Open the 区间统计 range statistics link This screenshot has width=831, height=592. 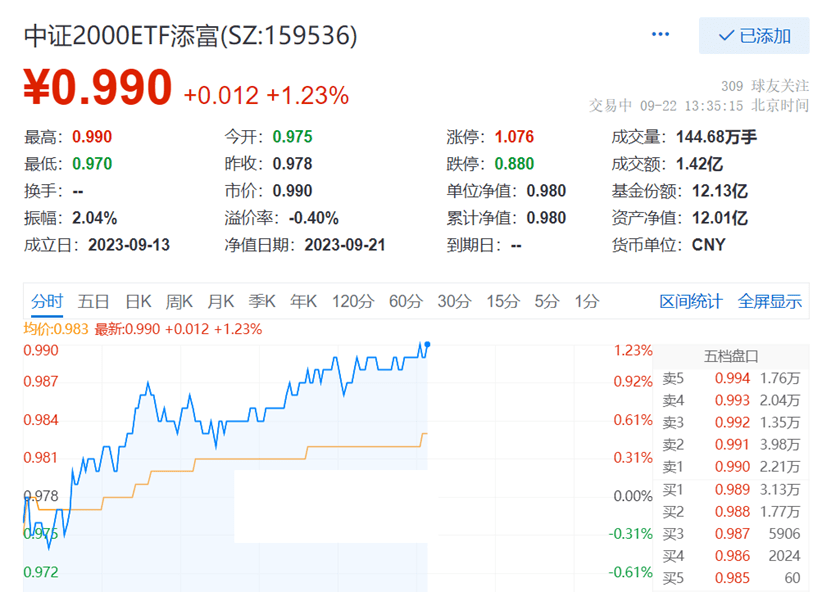click(x=690, y=301)
